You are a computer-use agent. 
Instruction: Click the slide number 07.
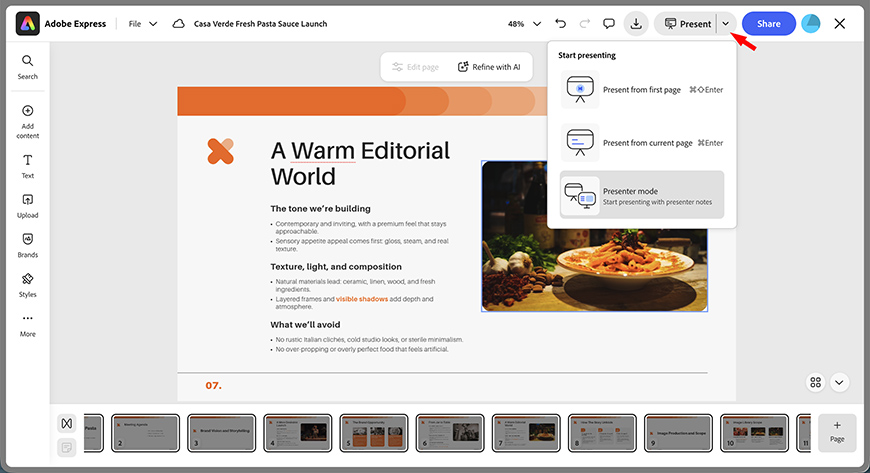(213, 385)
